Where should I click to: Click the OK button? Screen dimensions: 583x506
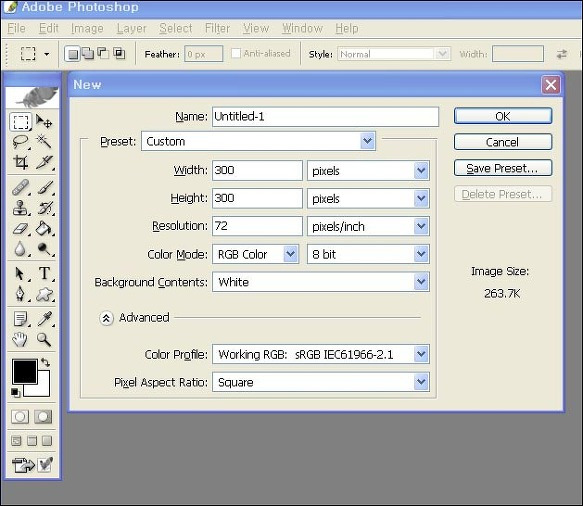click(x=503, y=116)
